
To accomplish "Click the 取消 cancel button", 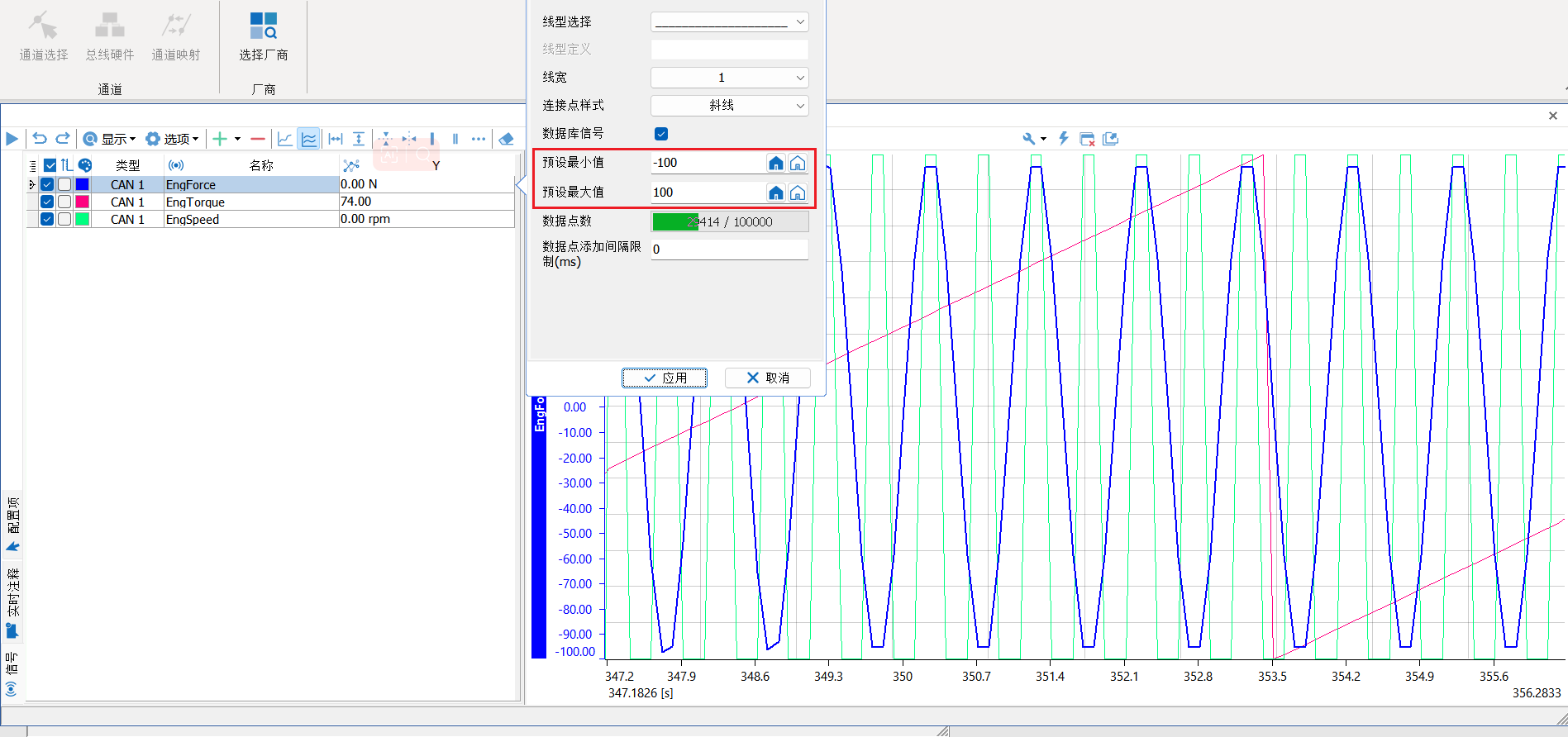I will [767, 378].
